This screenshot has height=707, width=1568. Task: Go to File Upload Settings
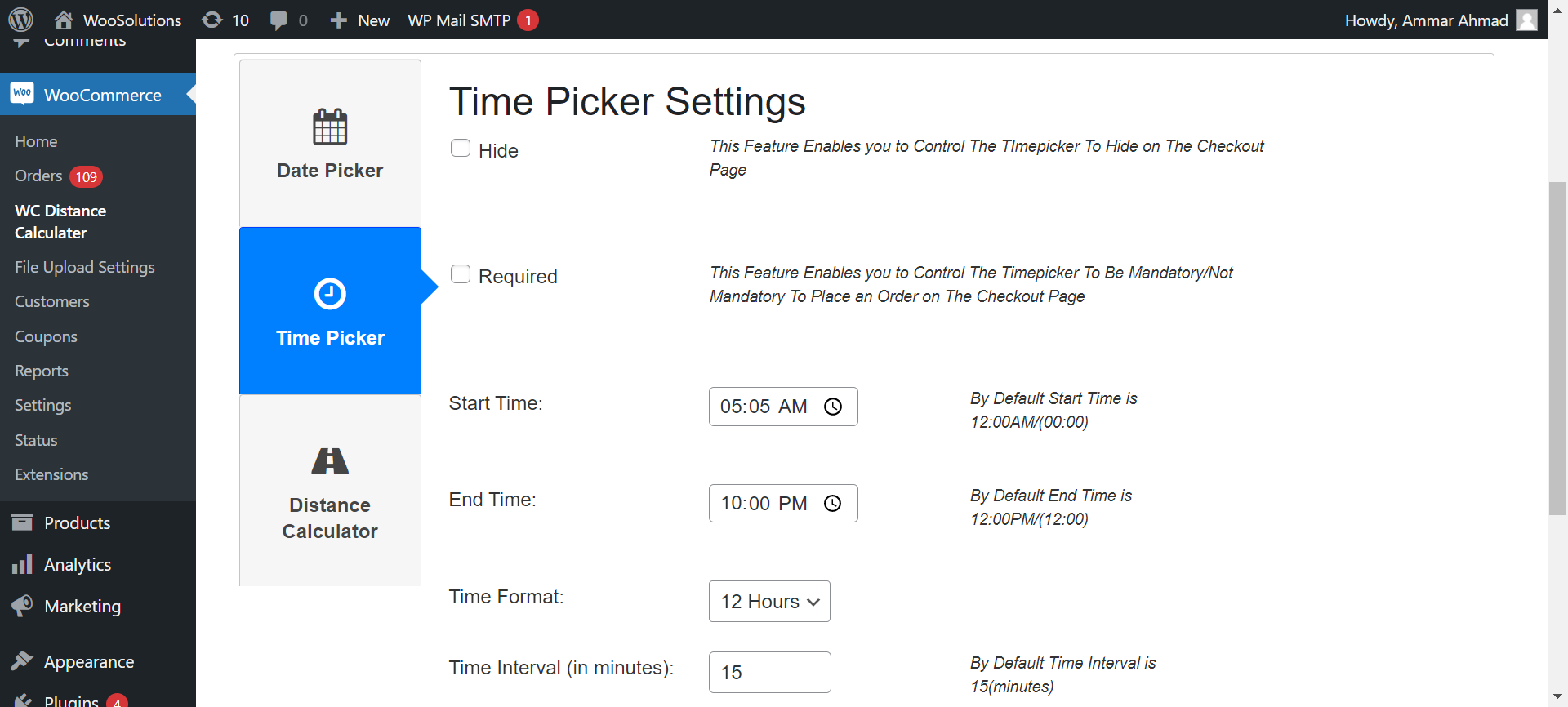84,267
